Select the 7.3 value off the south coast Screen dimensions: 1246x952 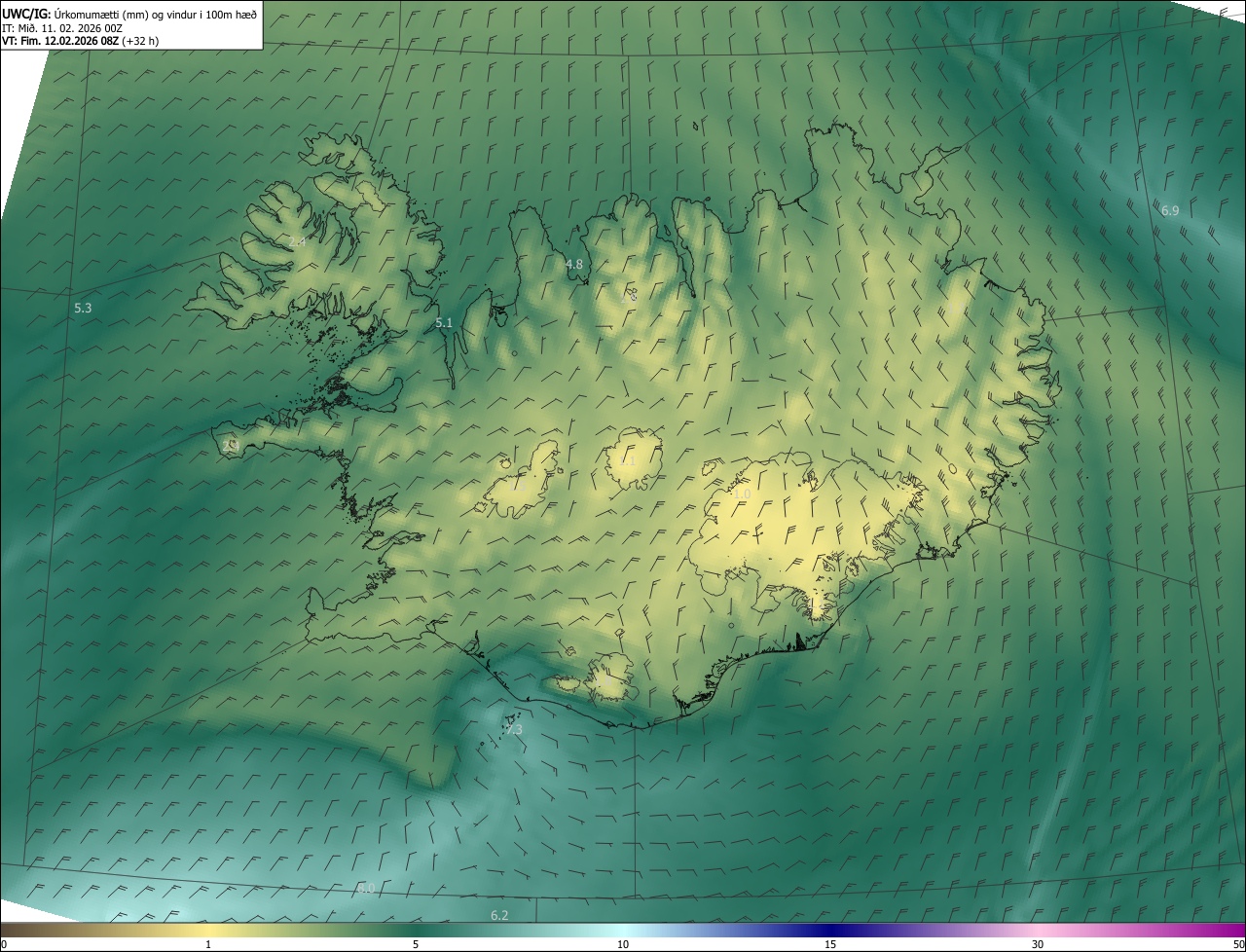513,730
